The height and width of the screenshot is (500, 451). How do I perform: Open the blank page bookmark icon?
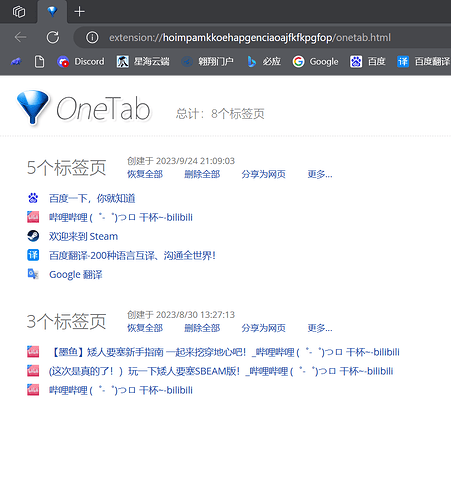tap(39, 62)
